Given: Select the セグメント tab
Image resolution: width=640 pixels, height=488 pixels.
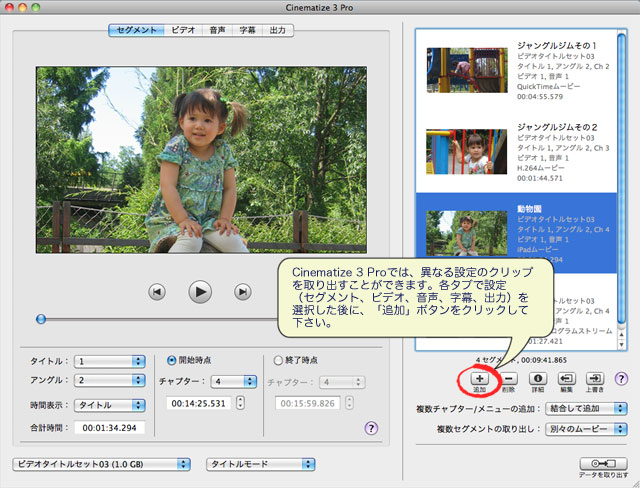Looking at the screenshot, I should click(136, 30).
